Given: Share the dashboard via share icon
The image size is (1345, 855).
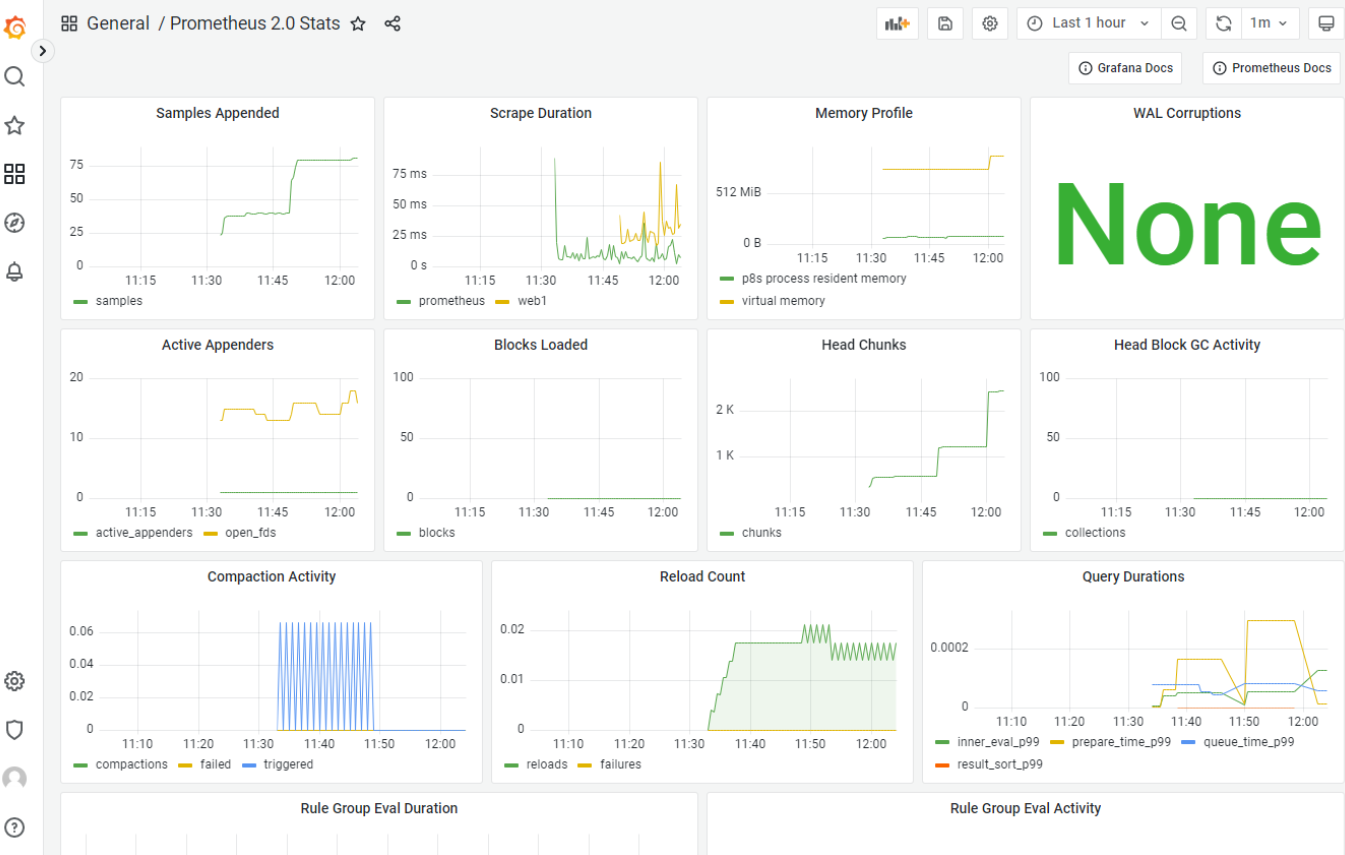Looking at the screenshot, I should [392, 24].
